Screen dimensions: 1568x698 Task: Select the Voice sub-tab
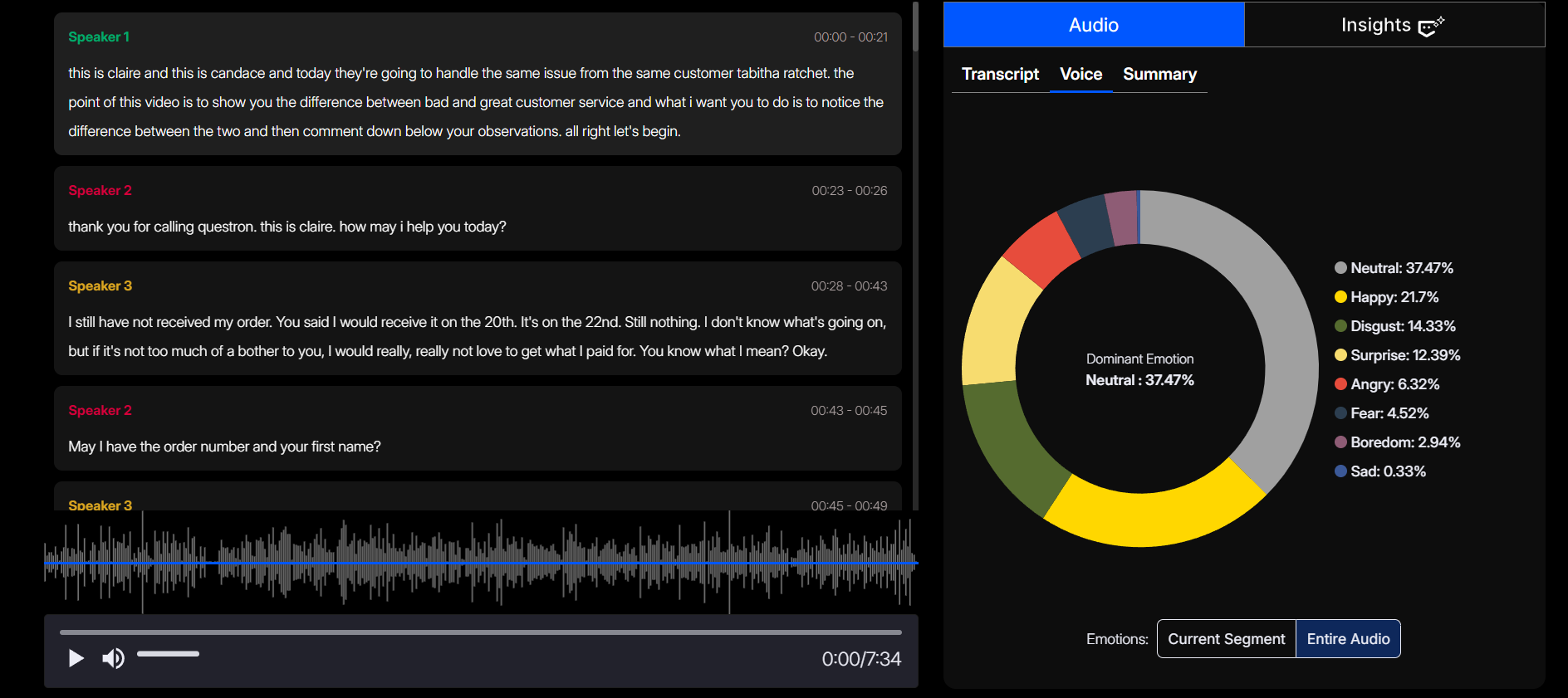pos(1080,74)
